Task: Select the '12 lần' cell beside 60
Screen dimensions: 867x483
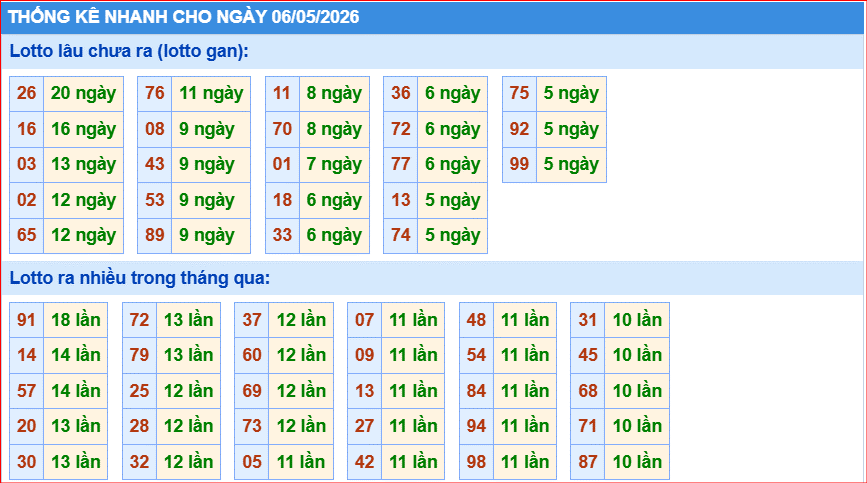Action: (301, 355)
